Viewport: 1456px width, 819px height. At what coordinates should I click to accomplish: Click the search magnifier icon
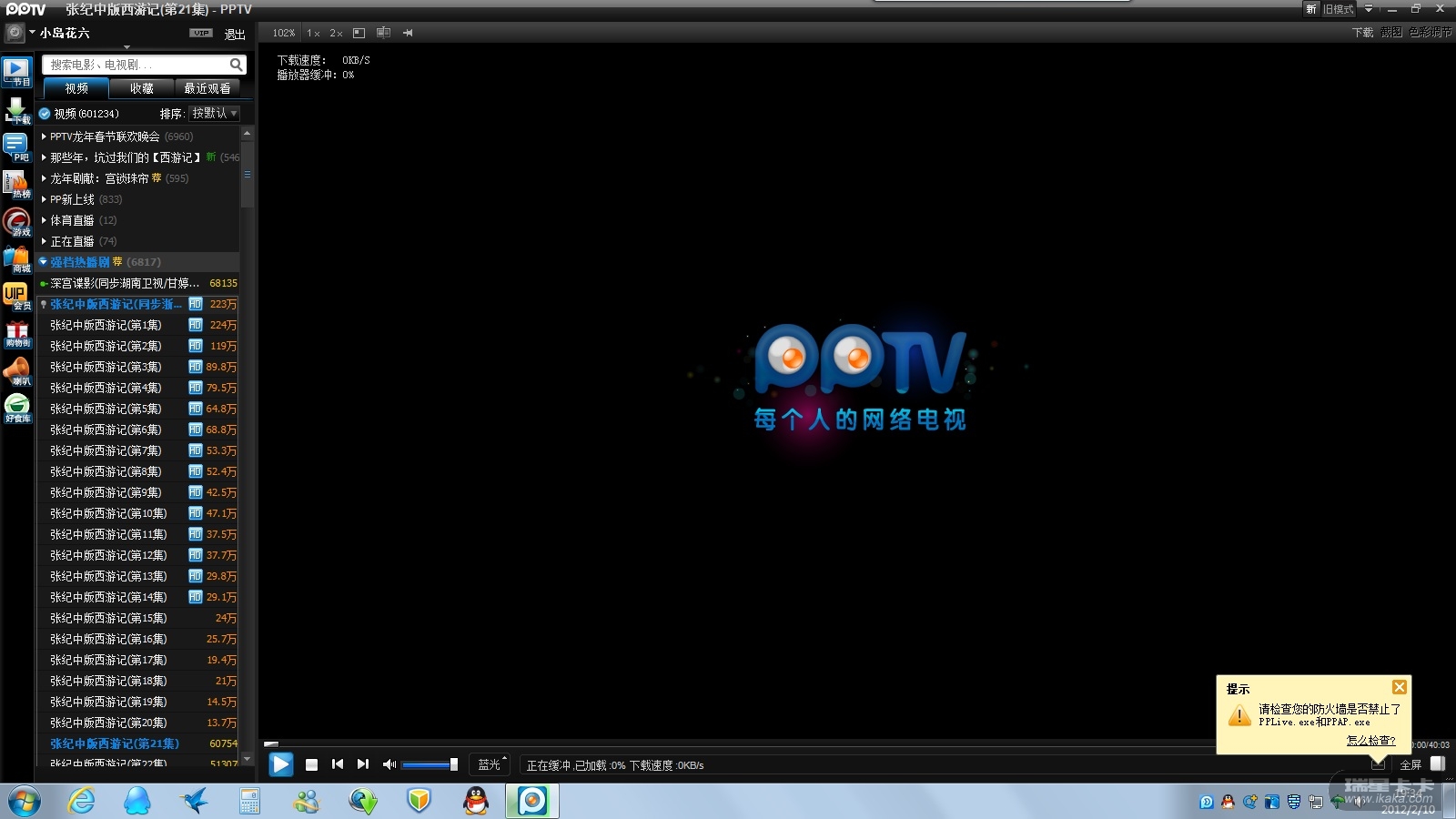click(x=236, y=65)
